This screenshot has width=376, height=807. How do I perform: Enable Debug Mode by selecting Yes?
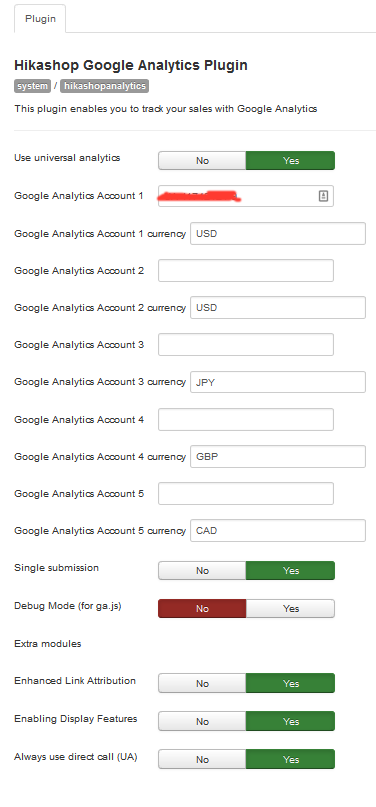tap(291, 608)
